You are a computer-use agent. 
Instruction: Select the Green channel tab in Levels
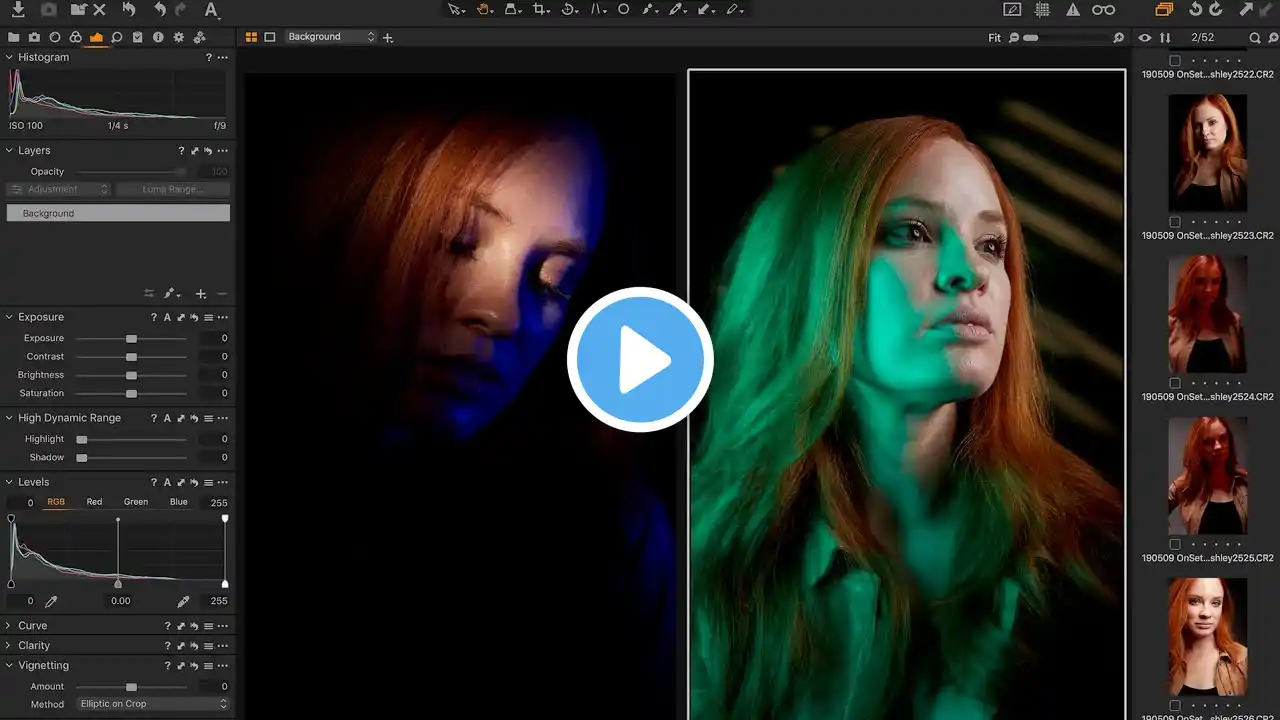click(x=136, y=502)
